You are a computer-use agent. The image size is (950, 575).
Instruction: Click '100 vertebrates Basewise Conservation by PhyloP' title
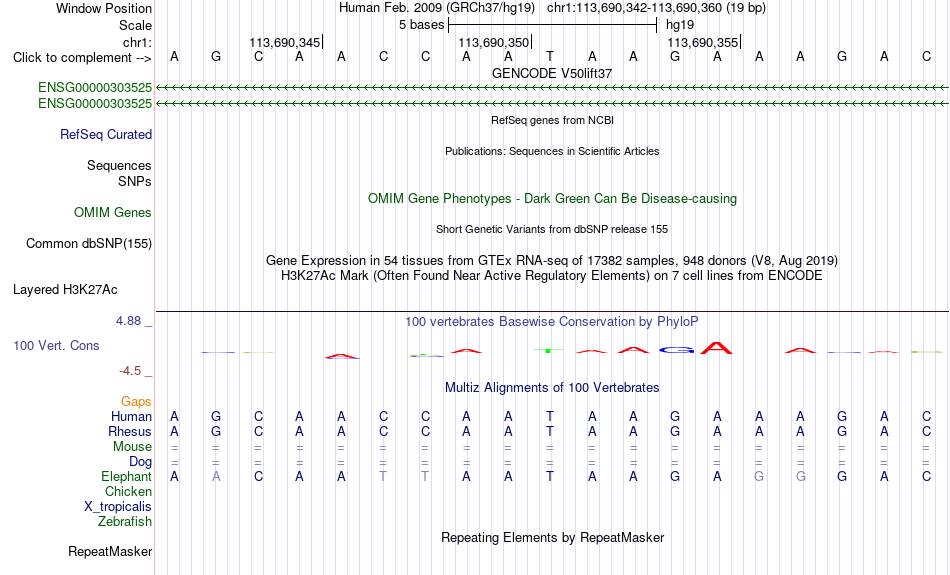[552, 322]
